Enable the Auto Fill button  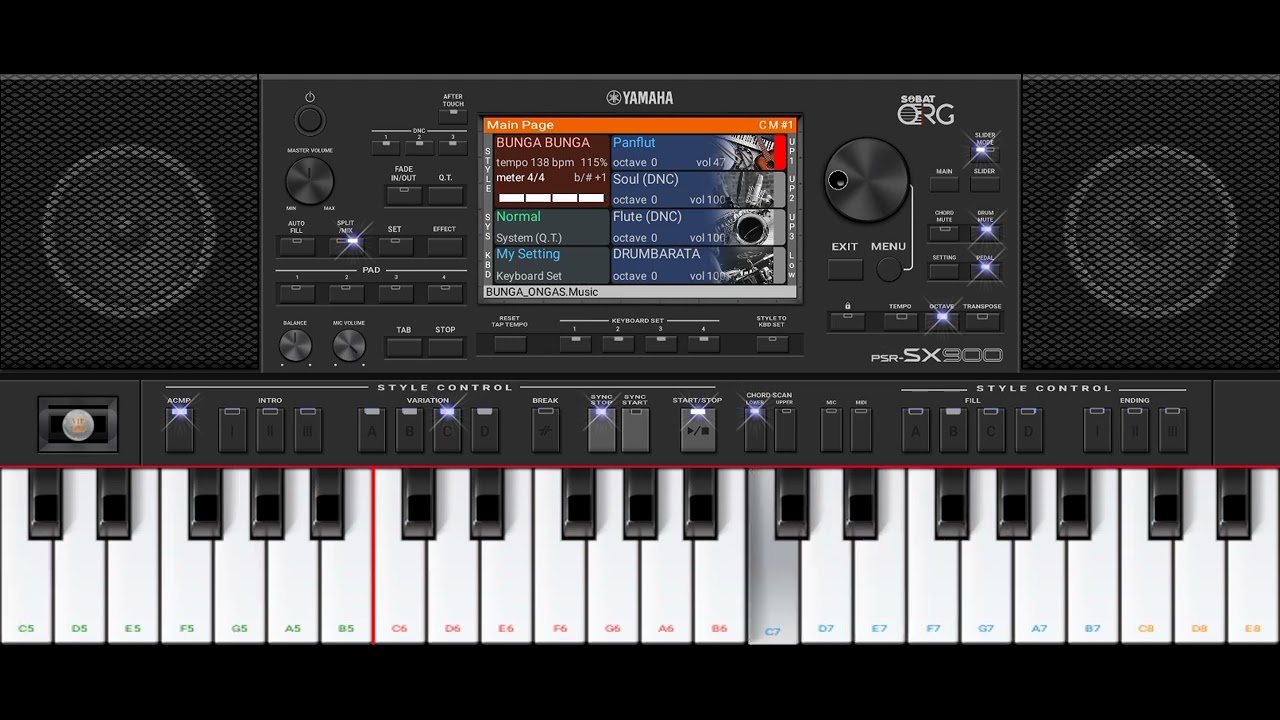(x=297, y=245)
